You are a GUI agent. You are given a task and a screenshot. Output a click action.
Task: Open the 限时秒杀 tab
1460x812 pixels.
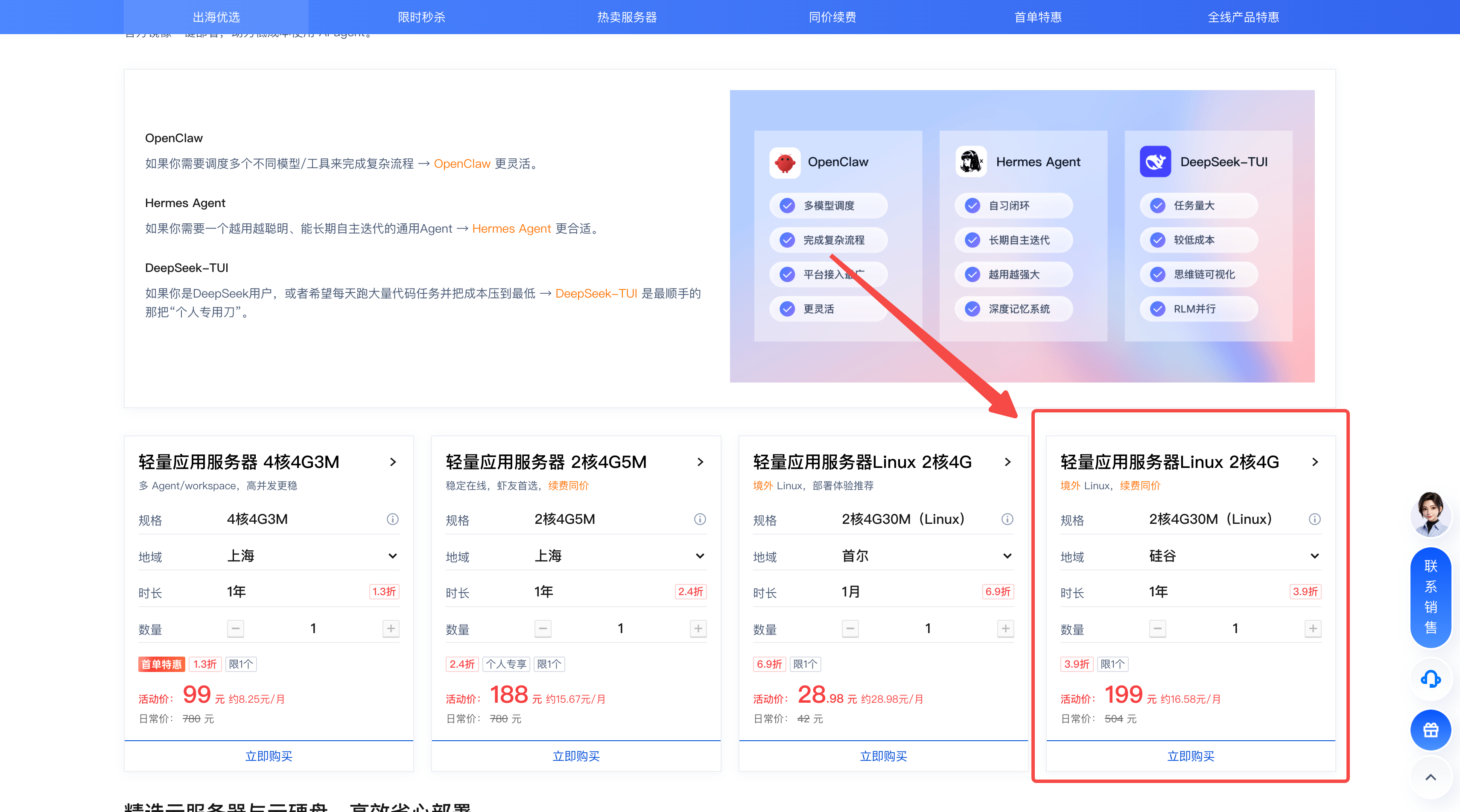click(421, 17)
